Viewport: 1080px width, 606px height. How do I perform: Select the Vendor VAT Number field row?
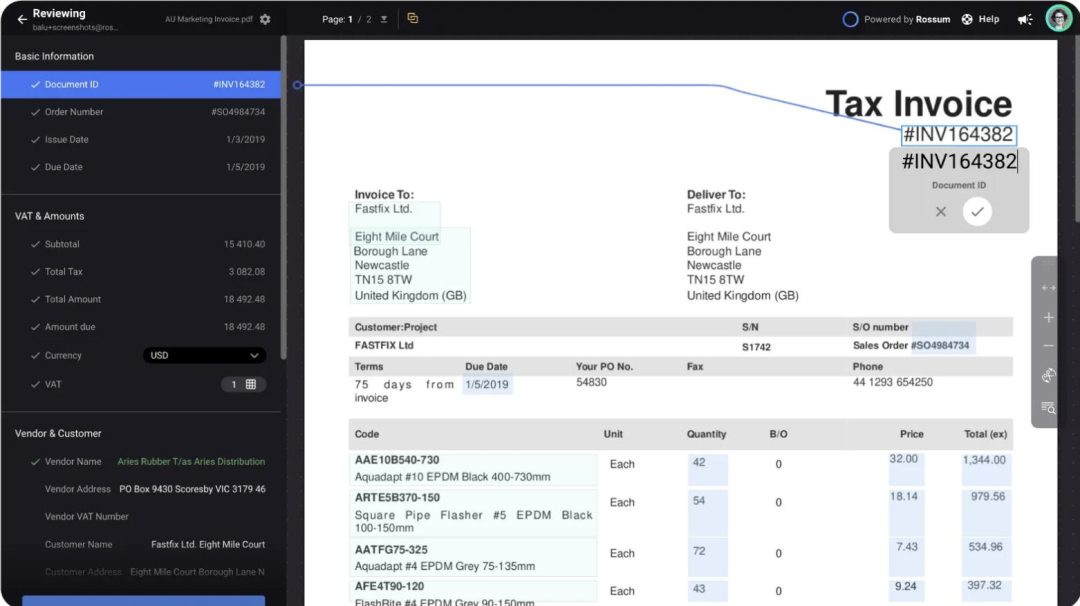click(x=141, y=516)
